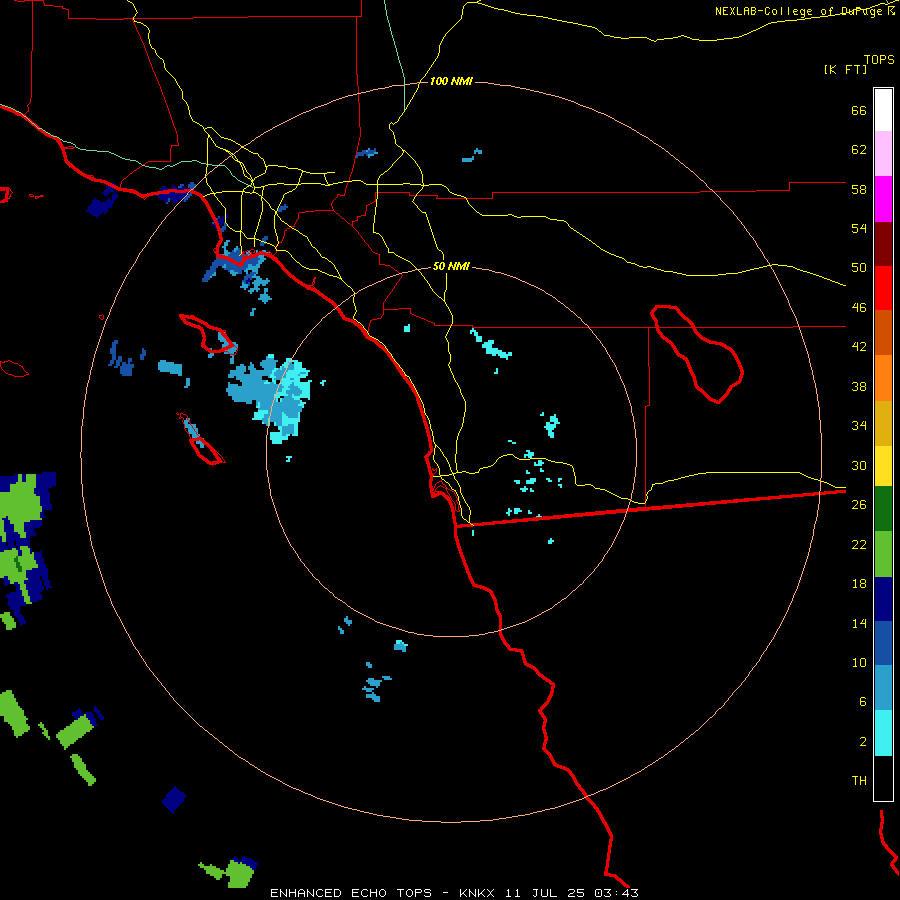Click the 50 legend label
The width and height of the screenshot is (900, 900).
[x=859, y=267]
